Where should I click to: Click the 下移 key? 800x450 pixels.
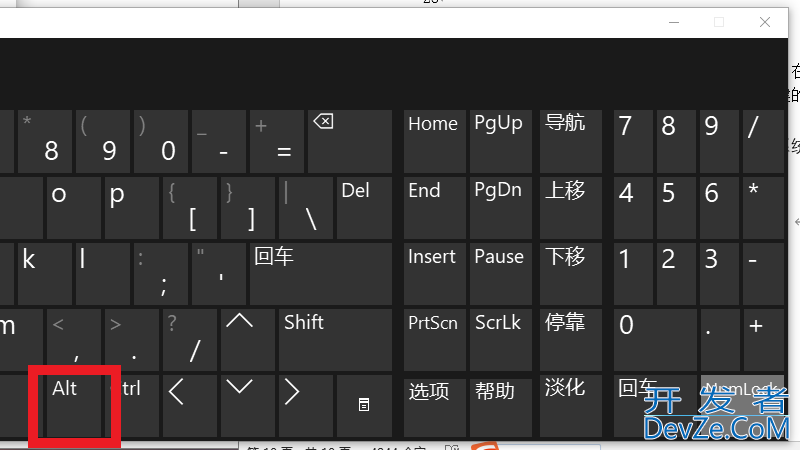(x=571, y=274)
